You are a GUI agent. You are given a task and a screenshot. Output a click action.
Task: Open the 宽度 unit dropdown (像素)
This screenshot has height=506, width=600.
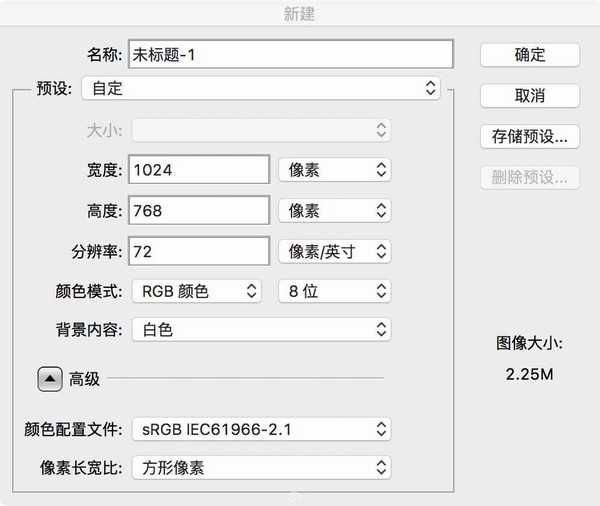[x=334, y=170]
